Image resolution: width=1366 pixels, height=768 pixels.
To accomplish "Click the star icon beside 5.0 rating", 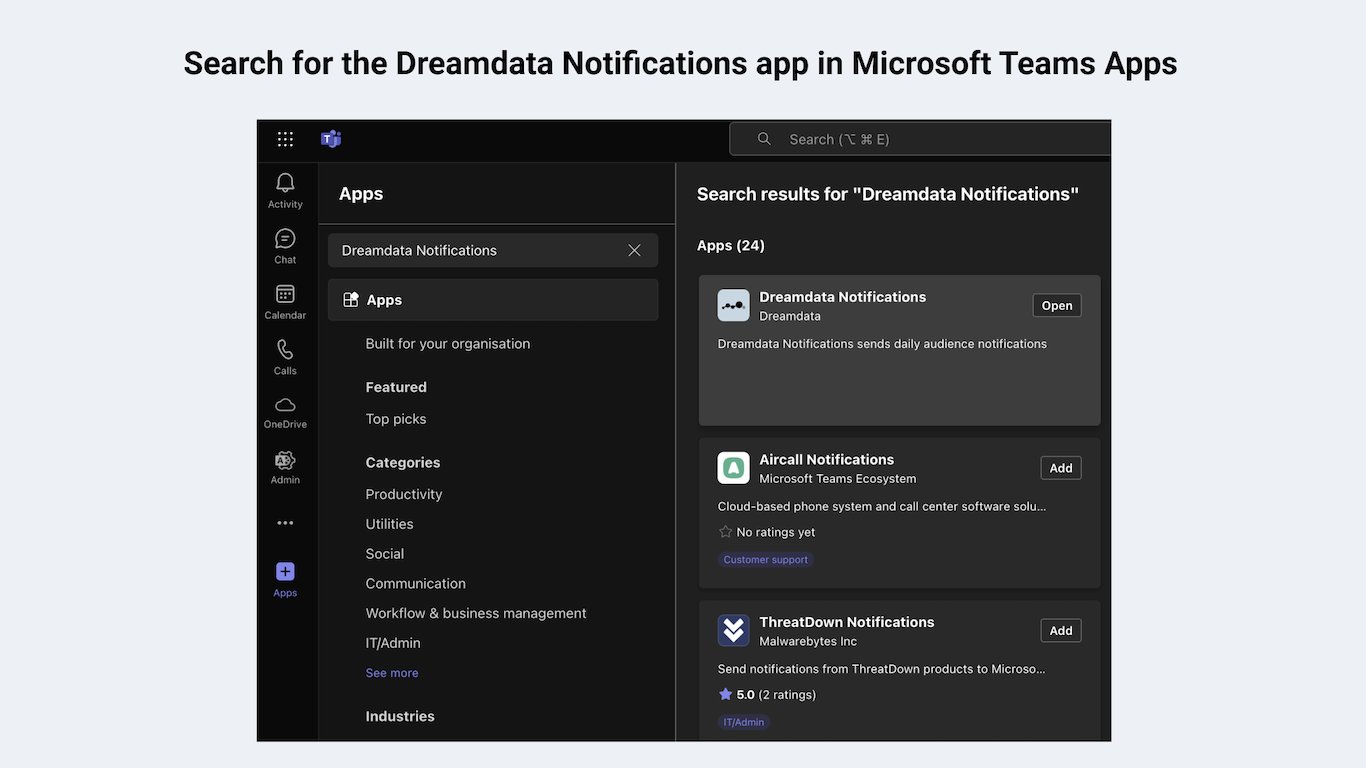I will 726,694.
